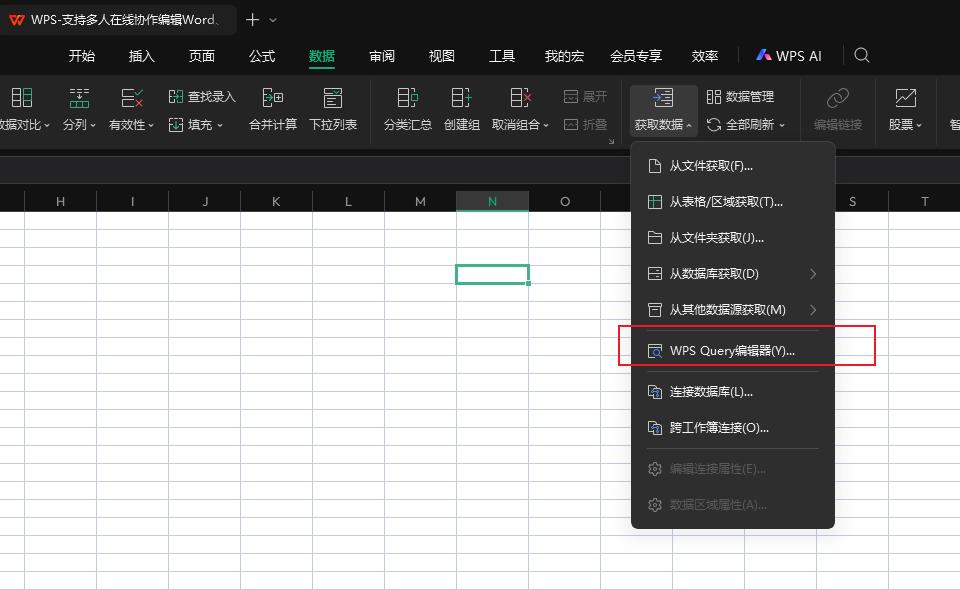
Task: Open the 我的宏 tab
Action: pos(564,56)
